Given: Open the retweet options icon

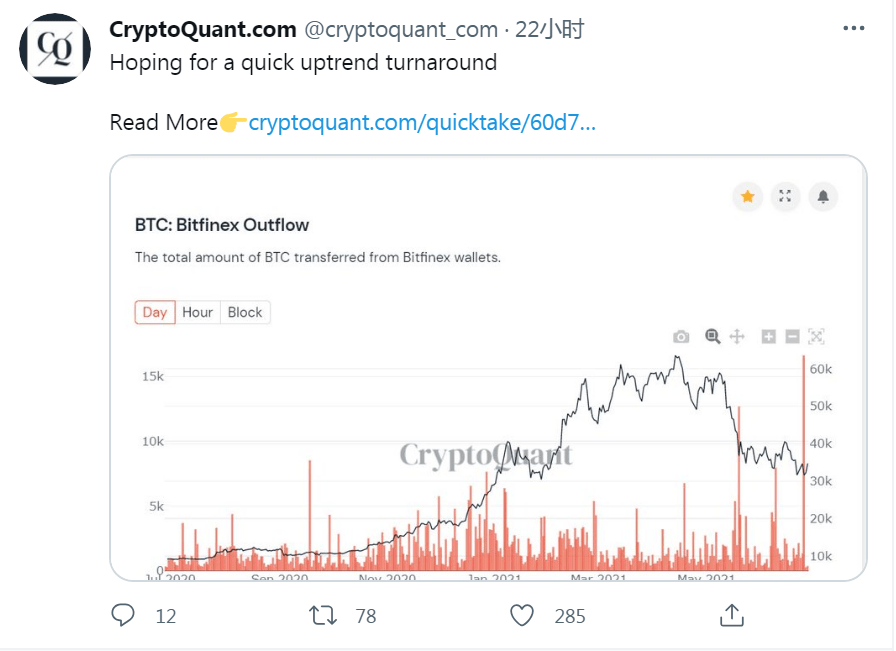Looking at the screenshot, I should click(x=323, y=616).
